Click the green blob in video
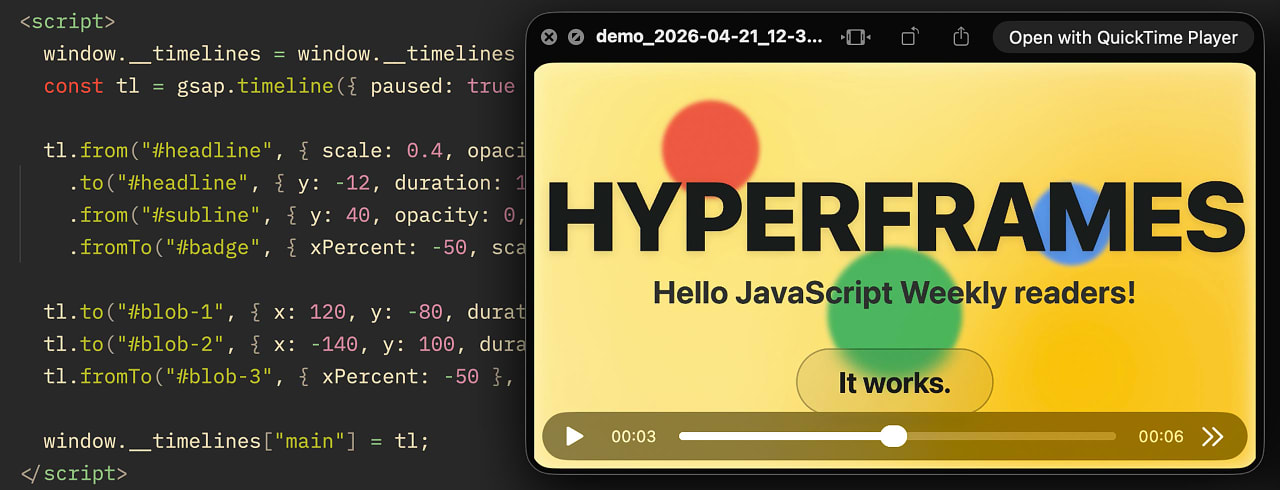 895,313
